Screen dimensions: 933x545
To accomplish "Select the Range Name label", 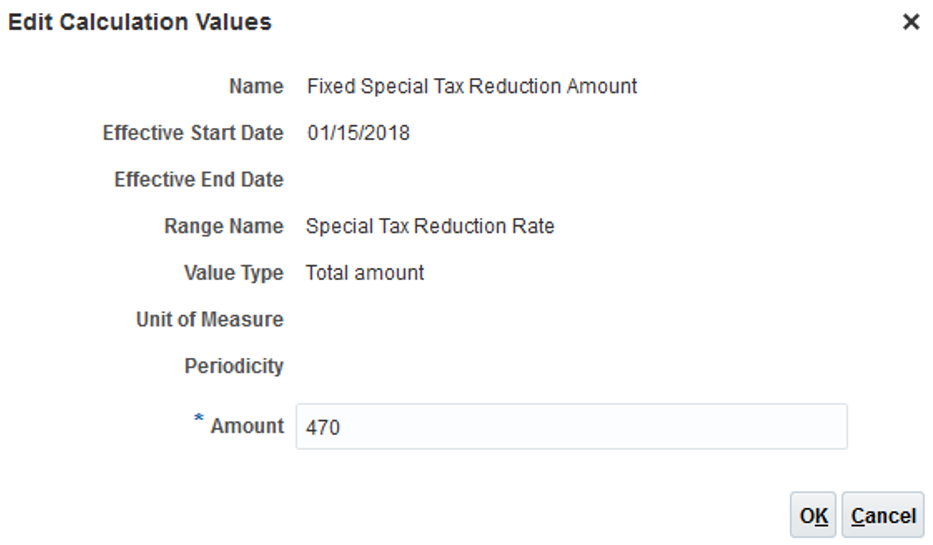I will click(x=224, y=227).
